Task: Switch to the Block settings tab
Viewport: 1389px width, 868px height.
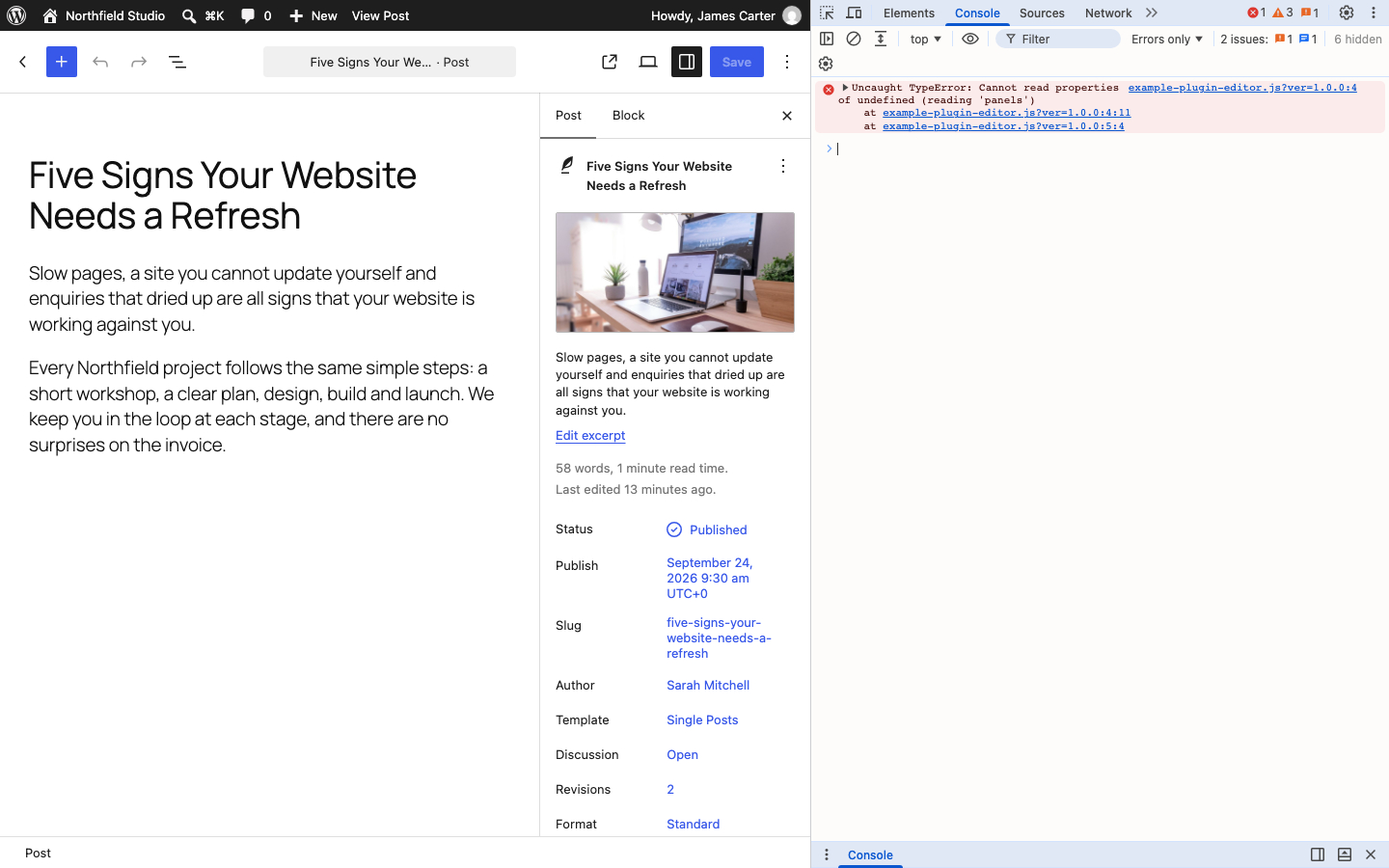Action: click(629, 116)
